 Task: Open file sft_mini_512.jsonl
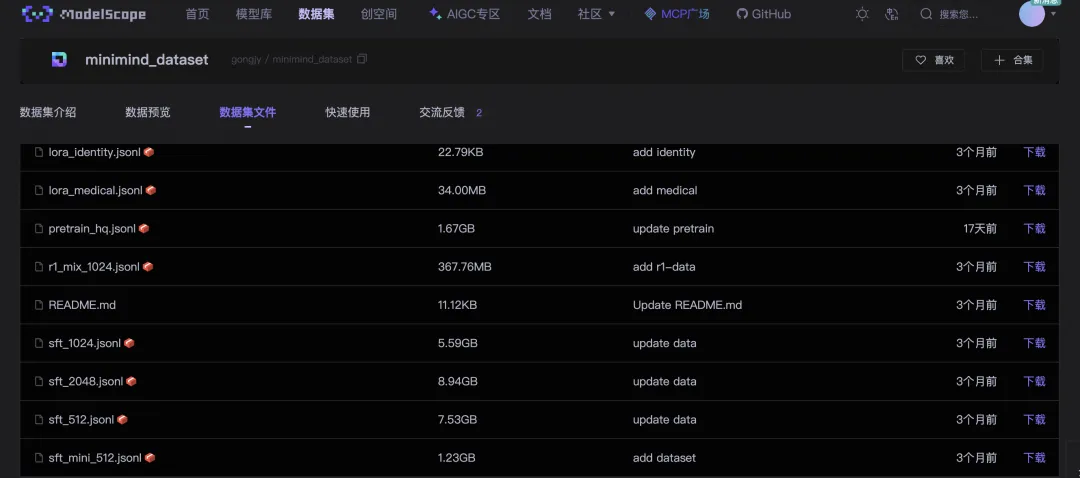tap(95, 457)
